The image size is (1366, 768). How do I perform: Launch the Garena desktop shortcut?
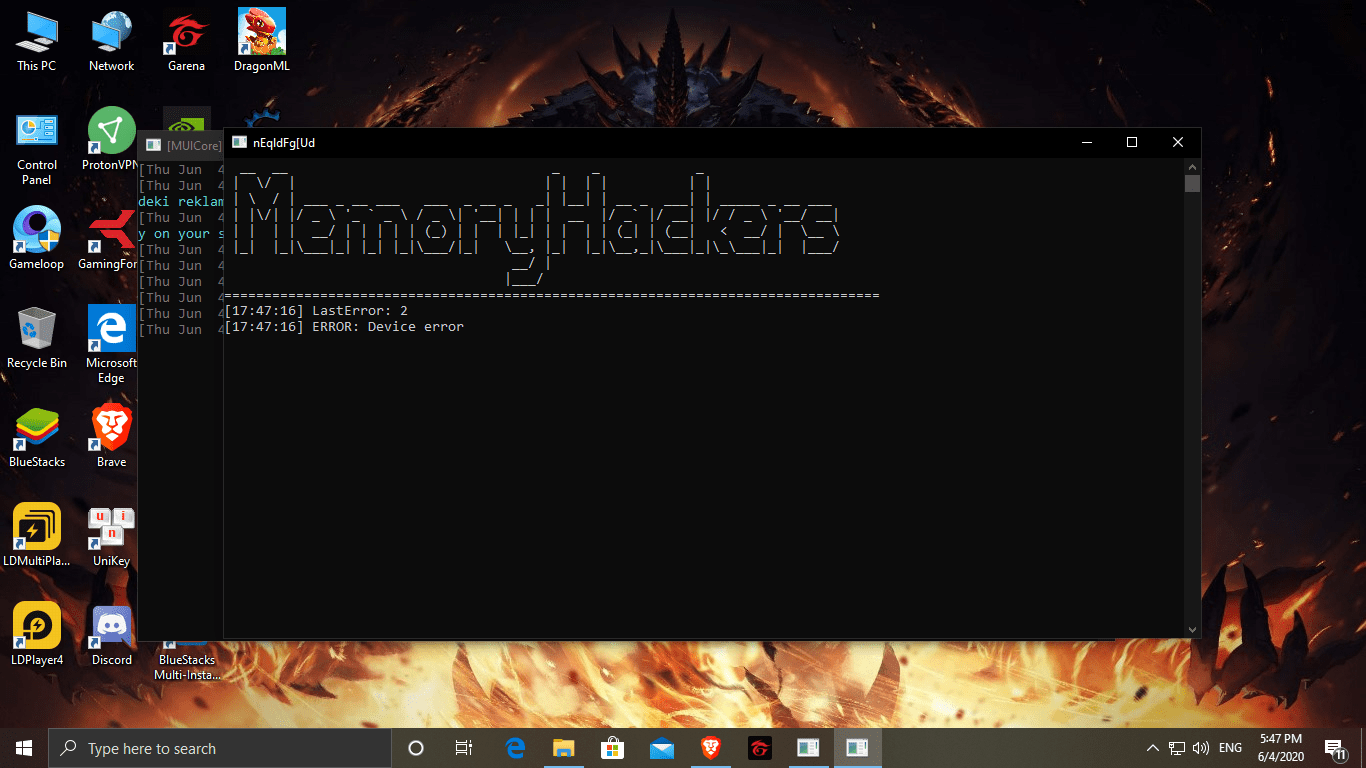click(x=186, y=41)
